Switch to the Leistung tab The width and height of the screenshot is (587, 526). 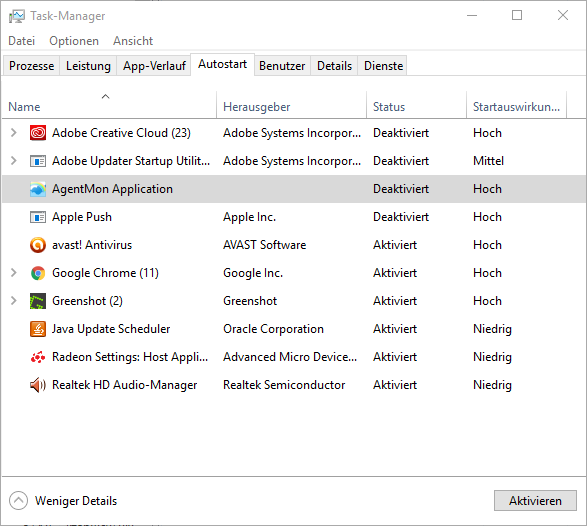88,66
